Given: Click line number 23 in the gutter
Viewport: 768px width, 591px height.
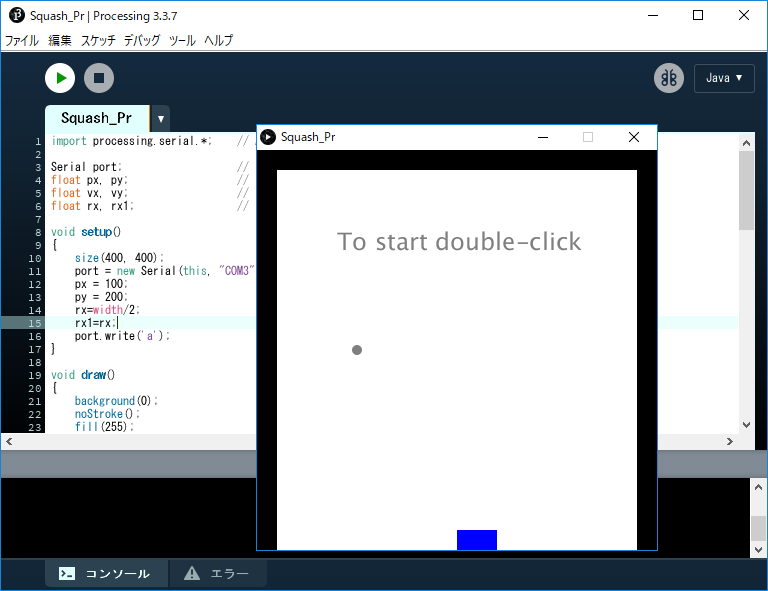Looking at the screenshot, I should [x=35, y=427].
